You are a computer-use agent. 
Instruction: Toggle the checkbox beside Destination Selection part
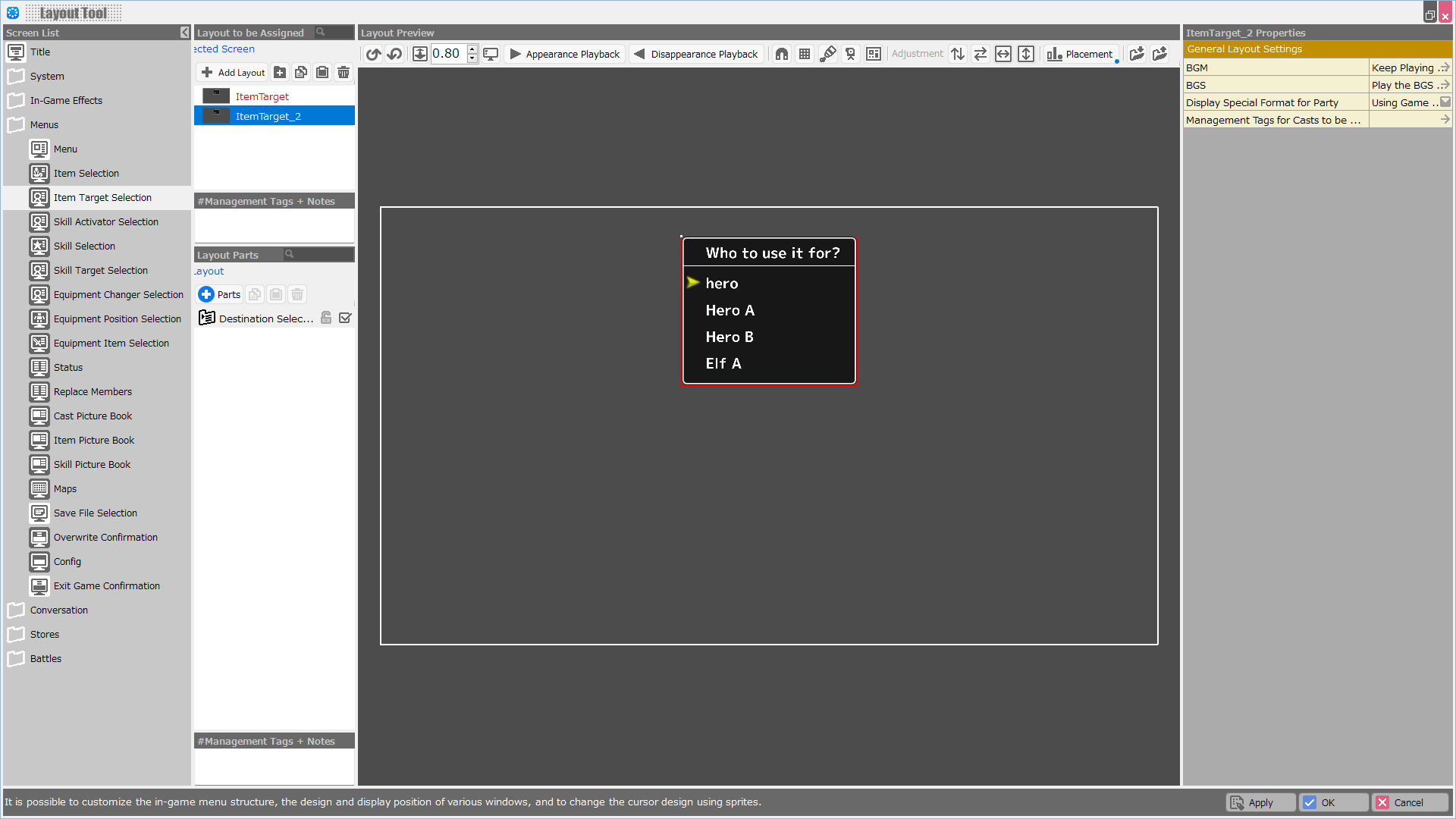346,318
